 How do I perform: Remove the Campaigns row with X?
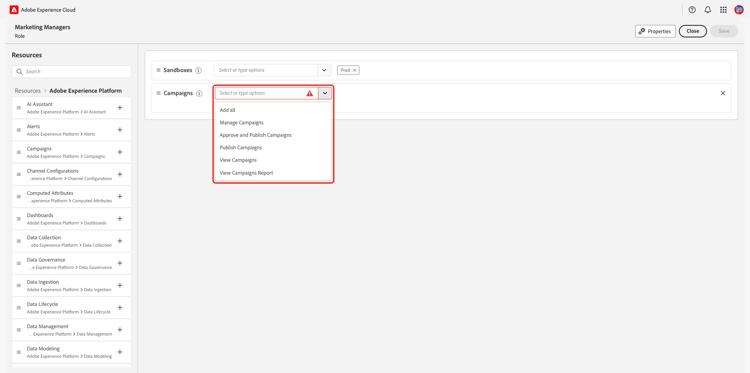[723, 93]
